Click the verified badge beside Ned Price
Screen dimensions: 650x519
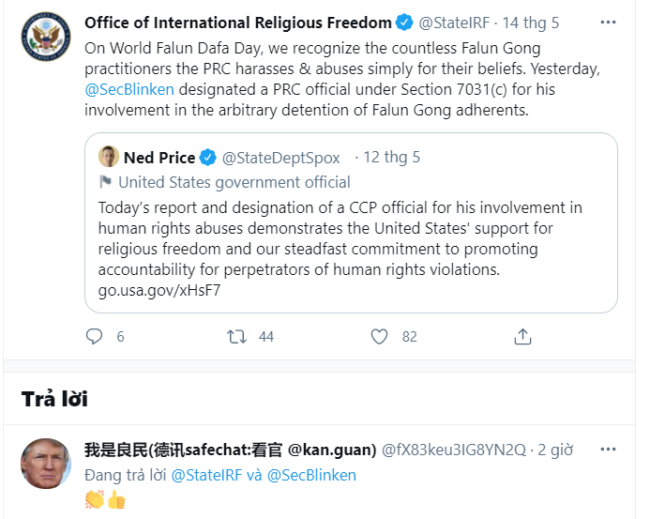pyautogui.click(x=208, y=157)
